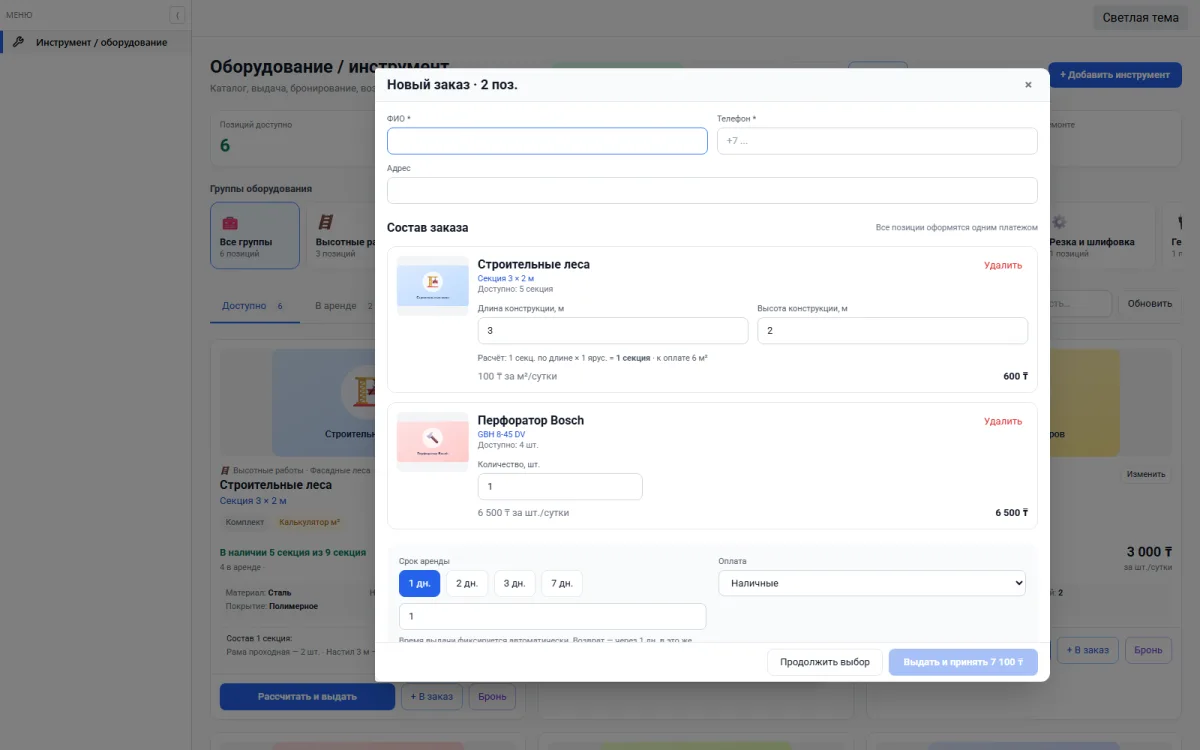Click Бронь on Строительные леса card
This screenshot has width=1200, height=750.
492,696
